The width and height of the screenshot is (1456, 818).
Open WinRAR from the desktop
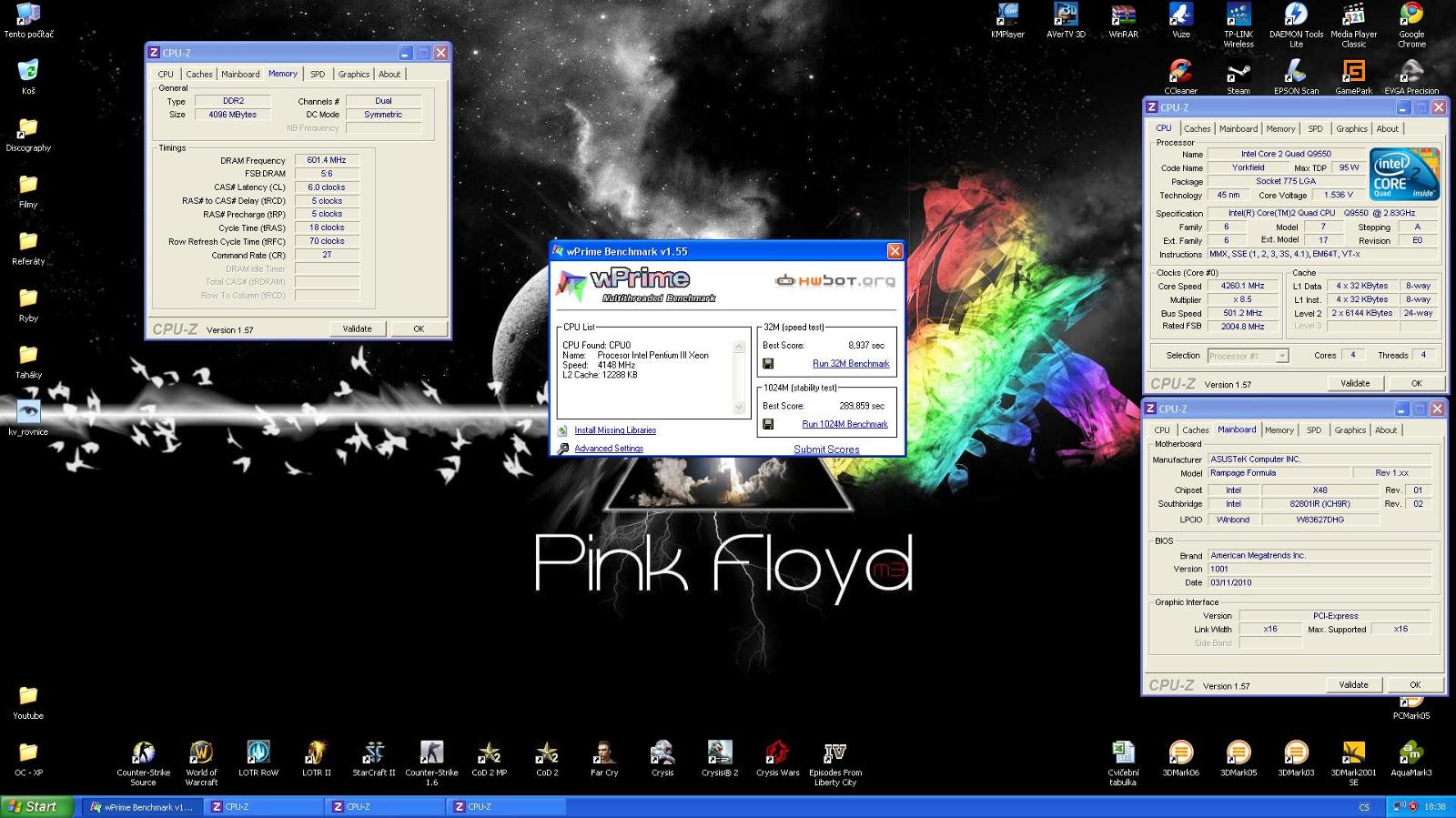(x=1123, y=21)
